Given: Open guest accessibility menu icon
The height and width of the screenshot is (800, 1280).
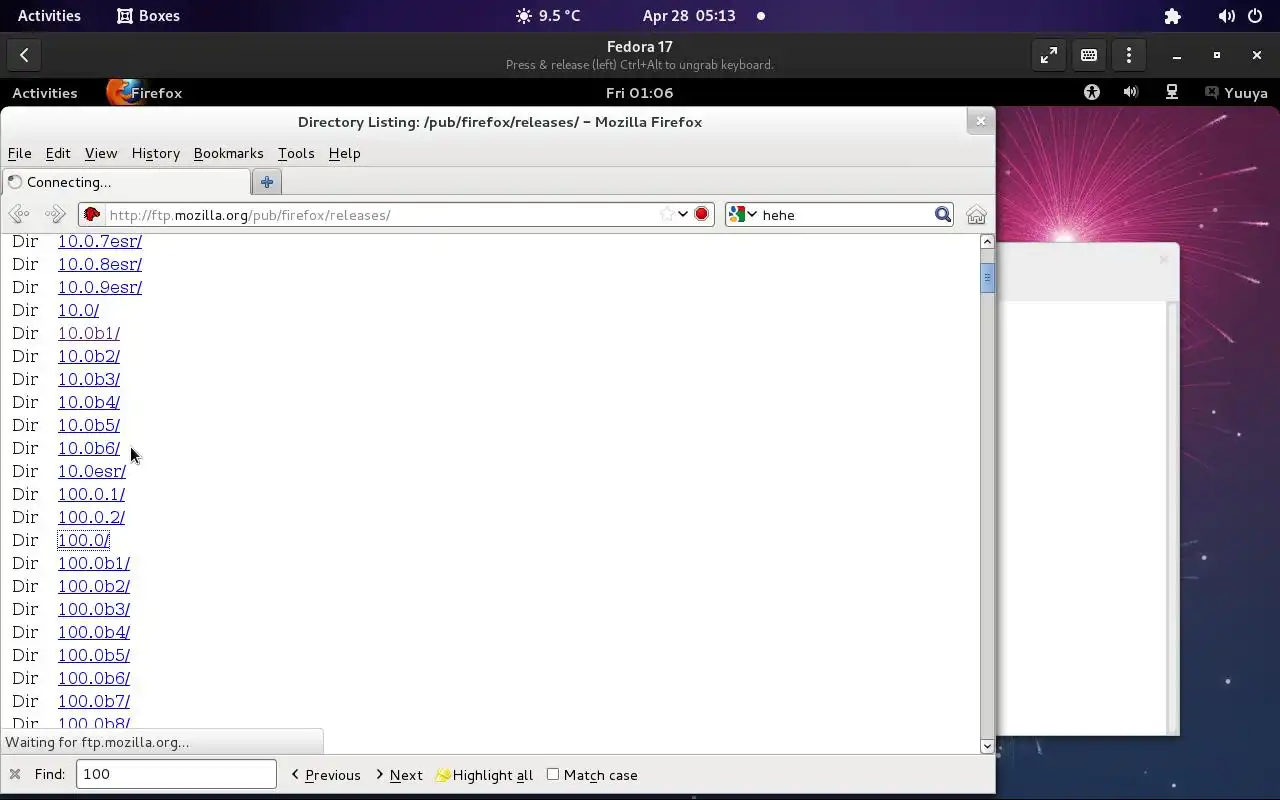Looking at the screenshot, I should 1092,93.
